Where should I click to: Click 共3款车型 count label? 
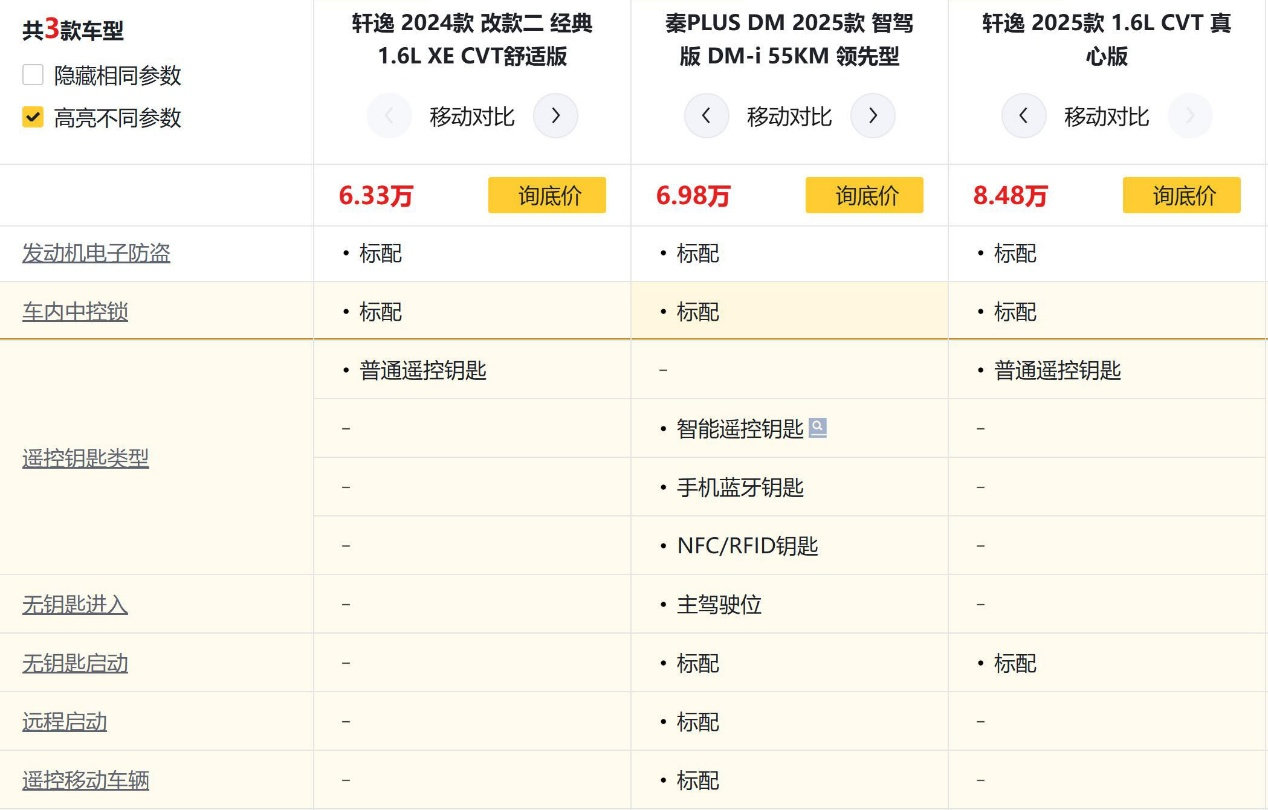coord(73,29)
